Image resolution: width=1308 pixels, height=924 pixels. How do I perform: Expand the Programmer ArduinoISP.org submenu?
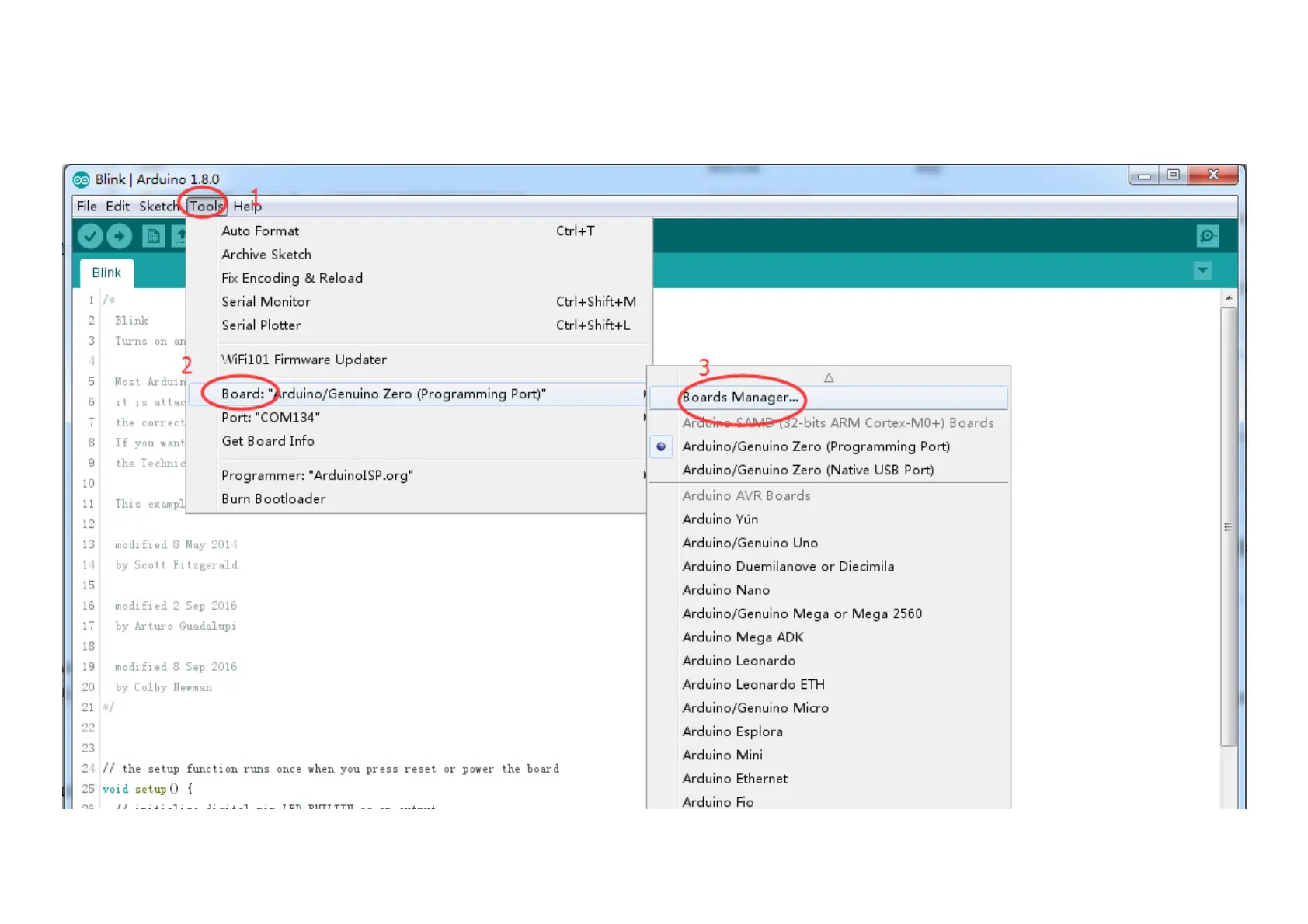pos(419,475)
